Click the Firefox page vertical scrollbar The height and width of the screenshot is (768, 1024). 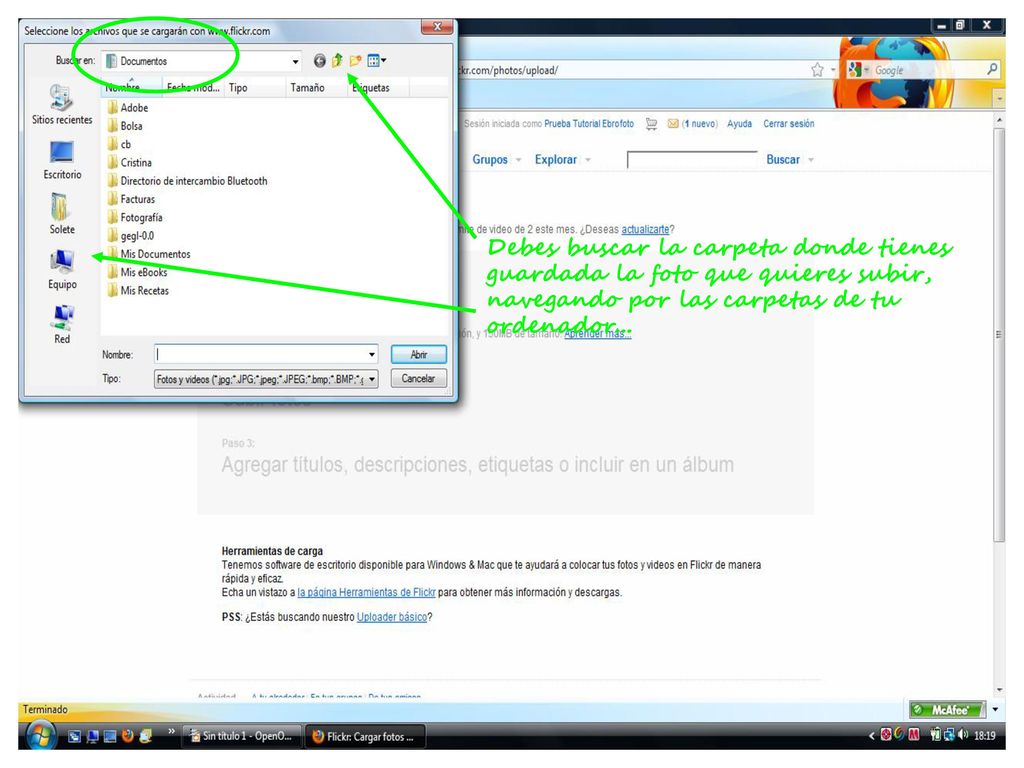(999, 334)
